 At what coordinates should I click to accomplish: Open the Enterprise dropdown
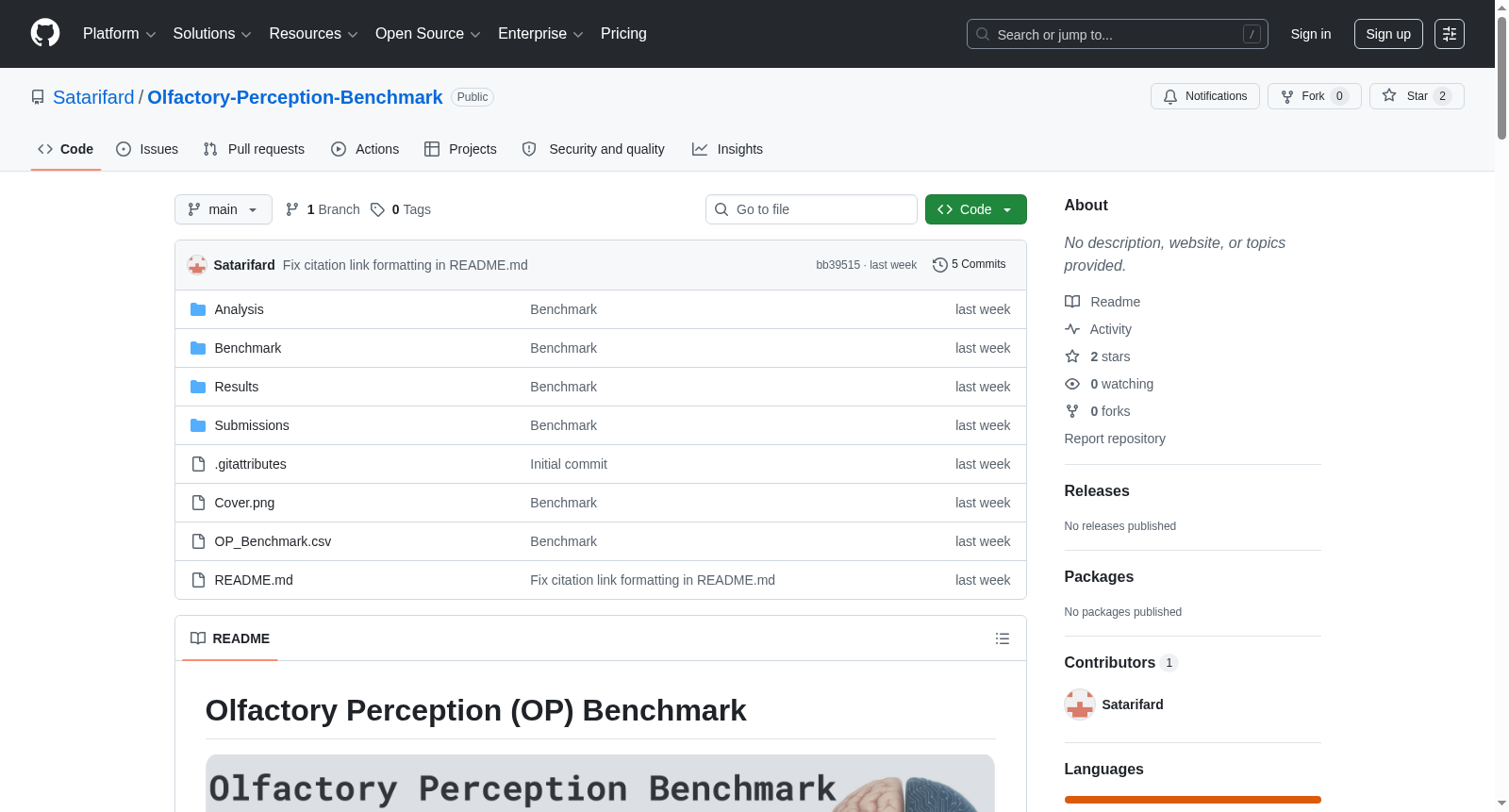click(540, 34)
